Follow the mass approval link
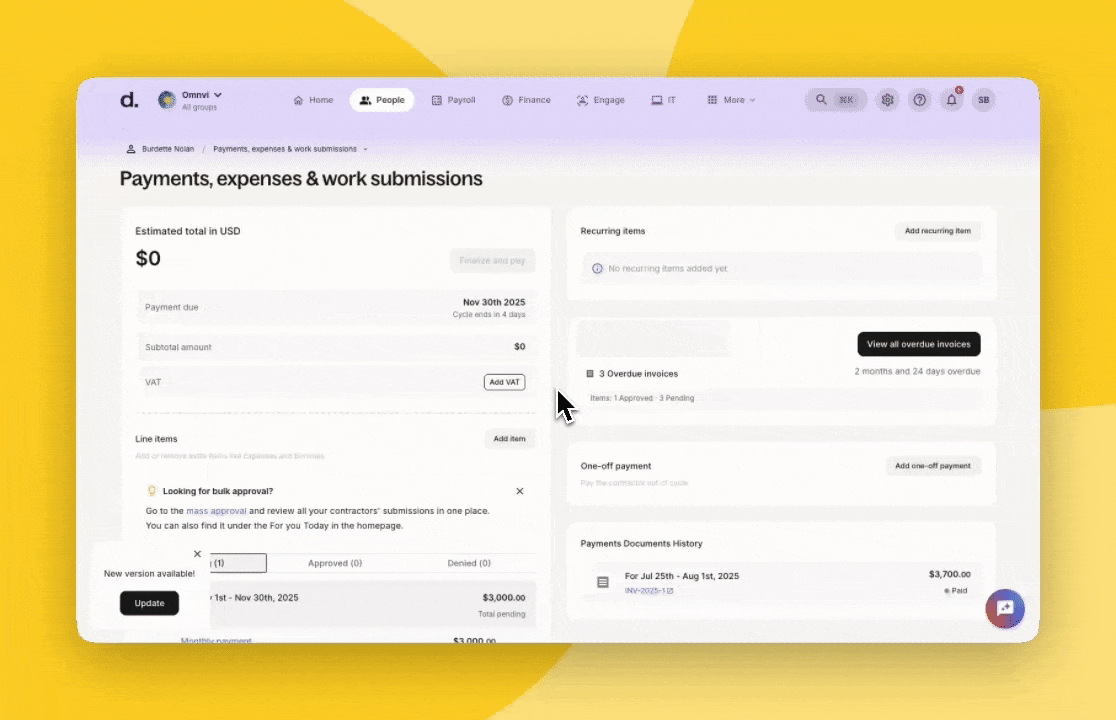Viewport: 1116px width, 720px height. 216,511
